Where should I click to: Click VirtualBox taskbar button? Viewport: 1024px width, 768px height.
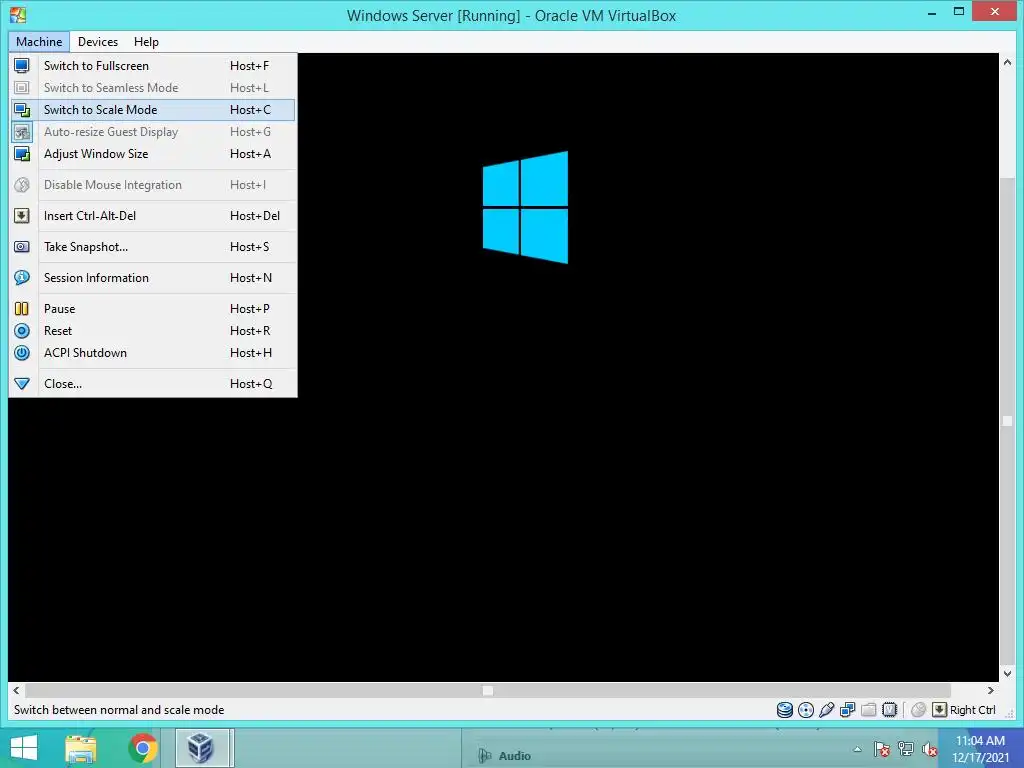[x=204, y=748]
